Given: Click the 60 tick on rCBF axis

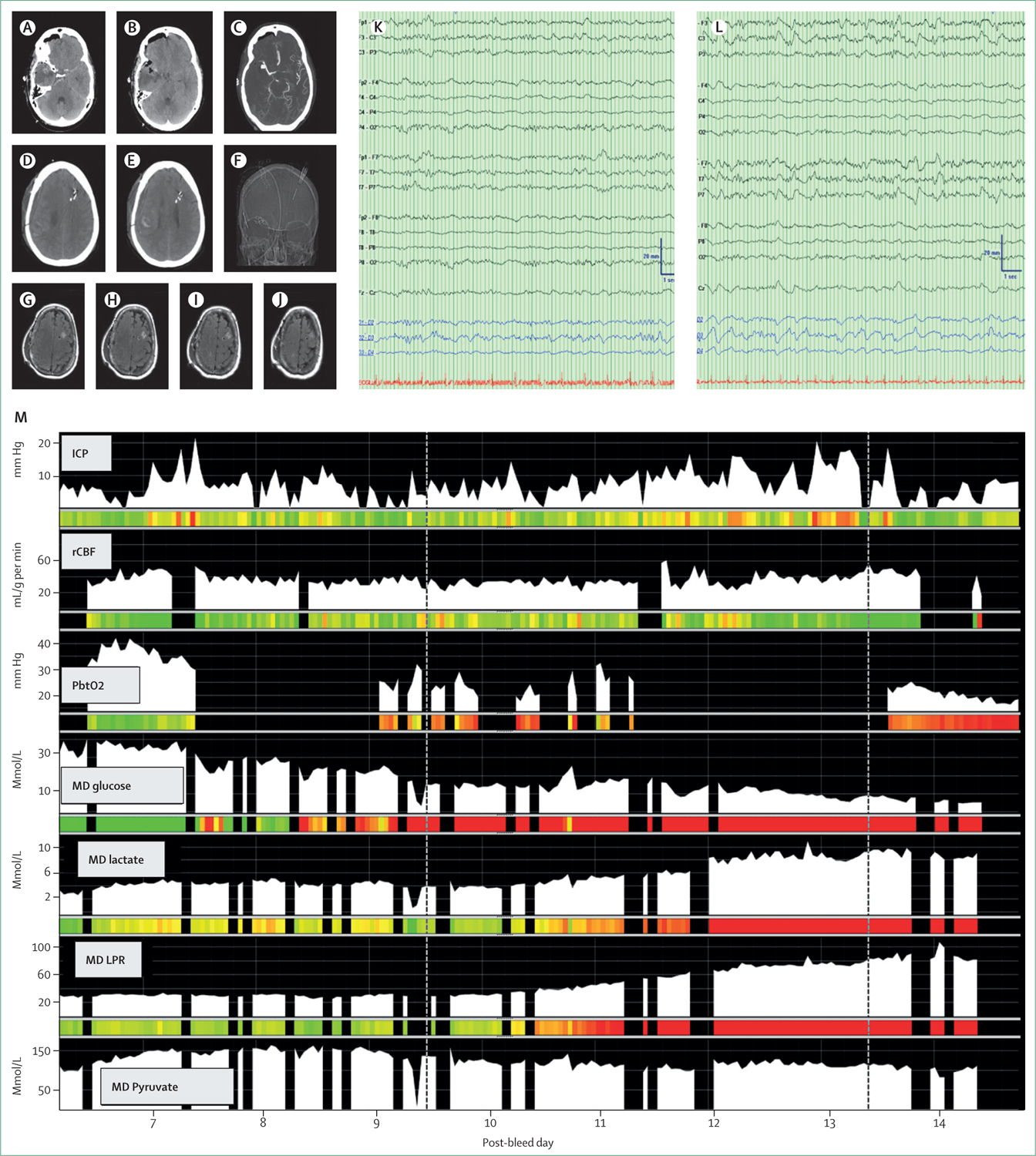Looking at the screenshot, I should [44, 560].
